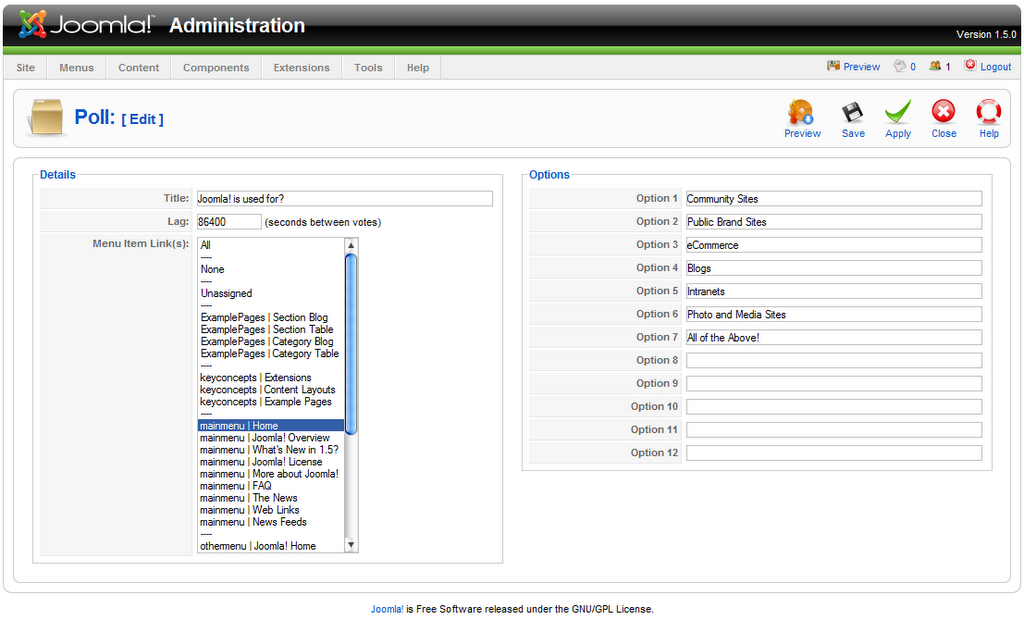
Task: Select 'Unassigned' in the menu item list
Action: point(271,293)
